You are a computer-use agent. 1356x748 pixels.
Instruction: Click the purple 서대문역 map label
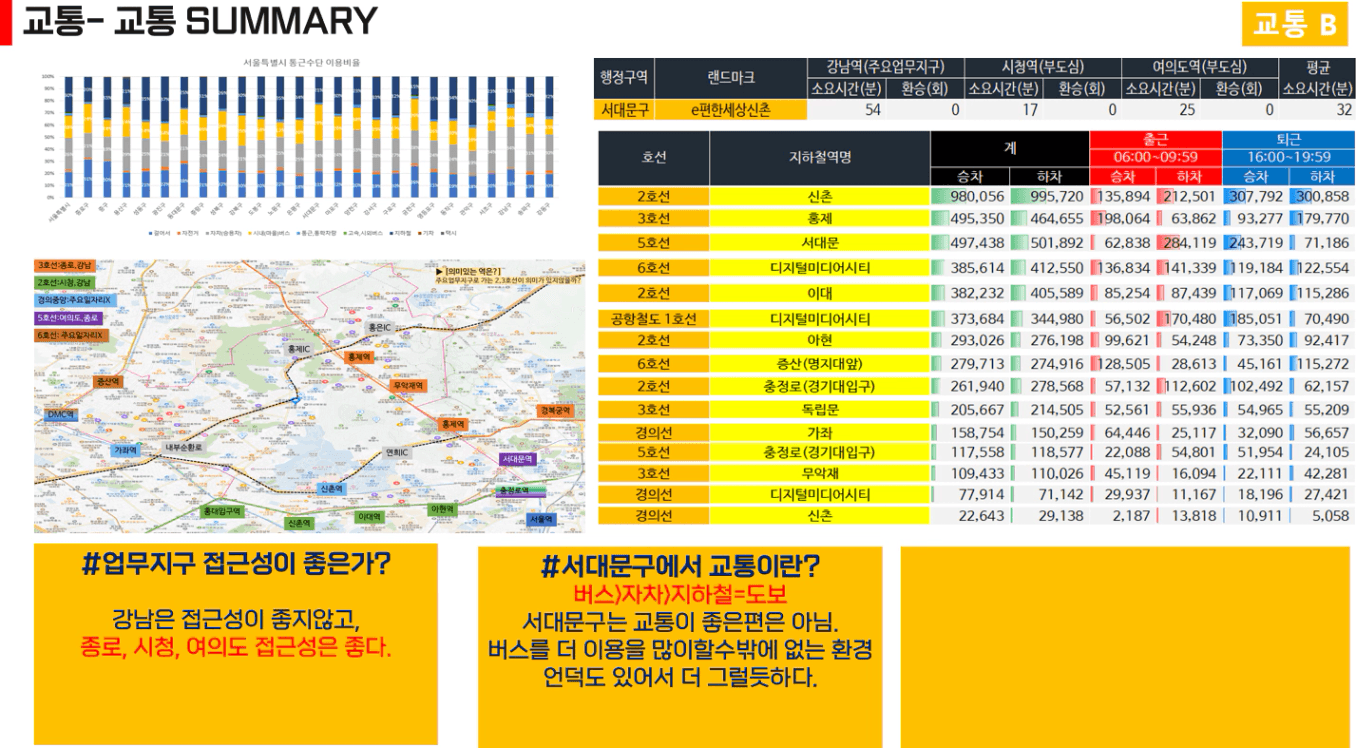518,459
